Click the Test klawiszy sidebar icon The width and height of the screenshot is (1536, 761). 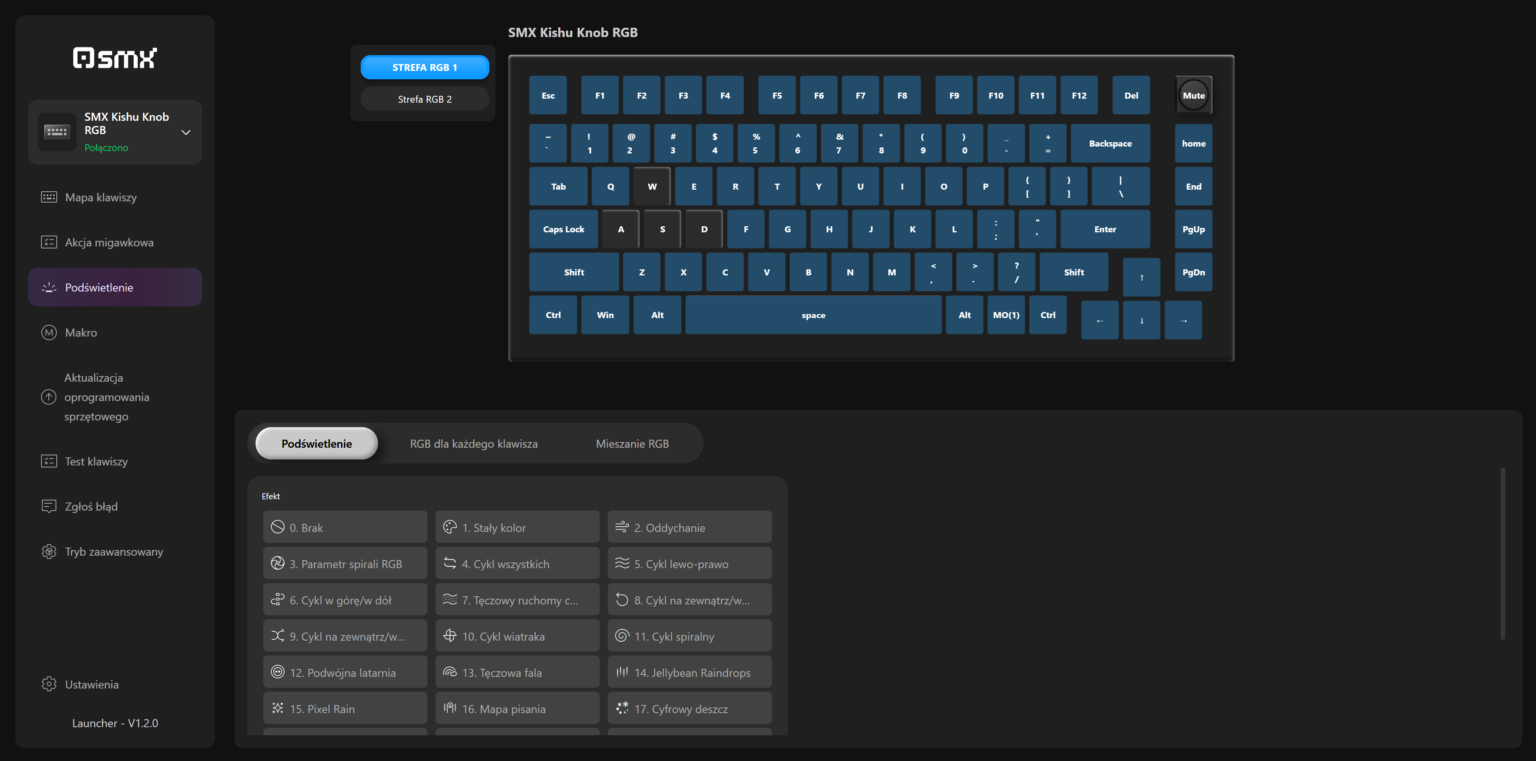pos(49,461)
